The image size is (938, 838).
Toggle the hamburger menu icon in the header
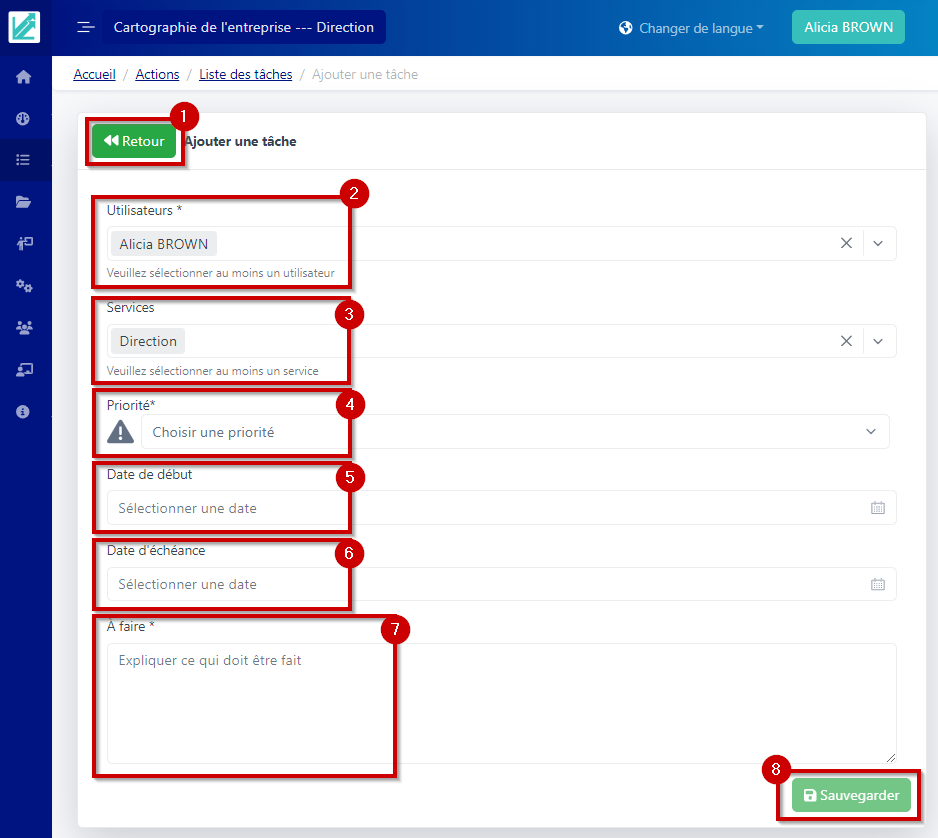click(86, 27)
